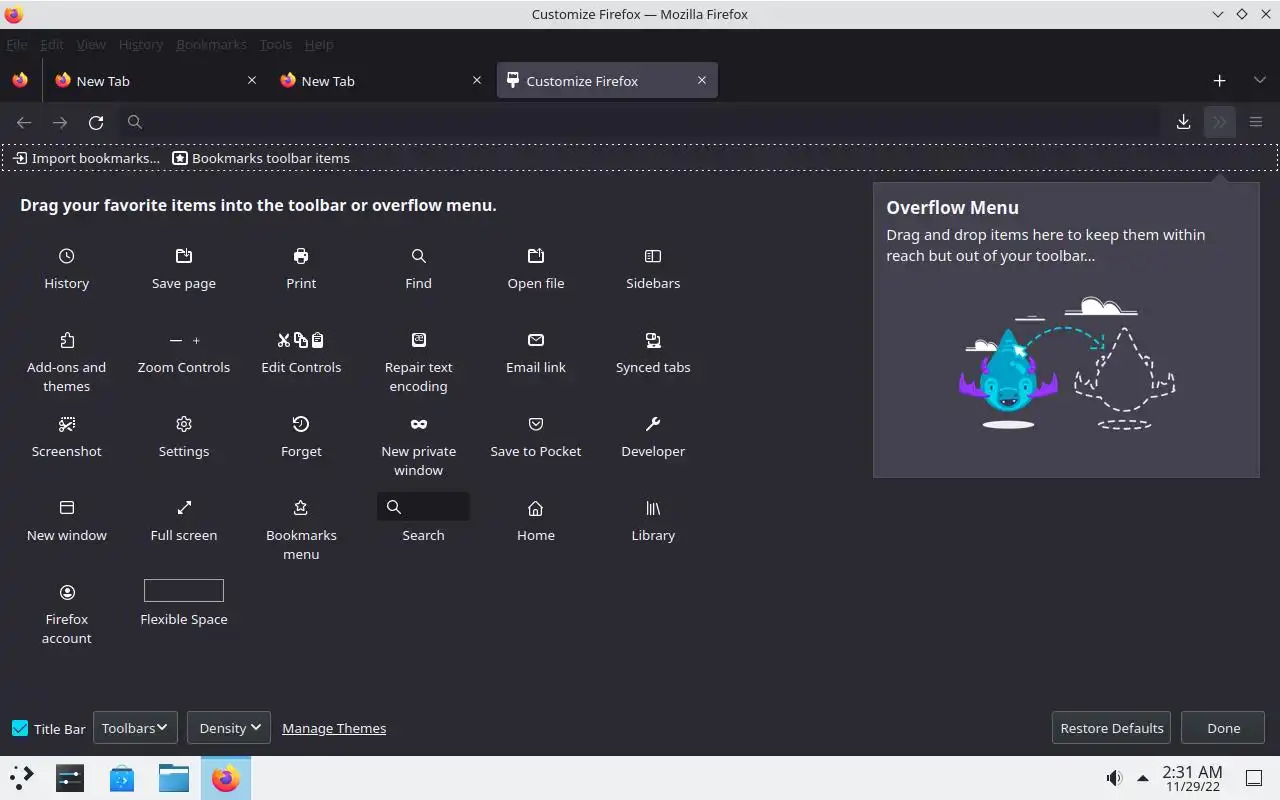
Task: Open the hamburger application menu
Action: (1256, 122)
